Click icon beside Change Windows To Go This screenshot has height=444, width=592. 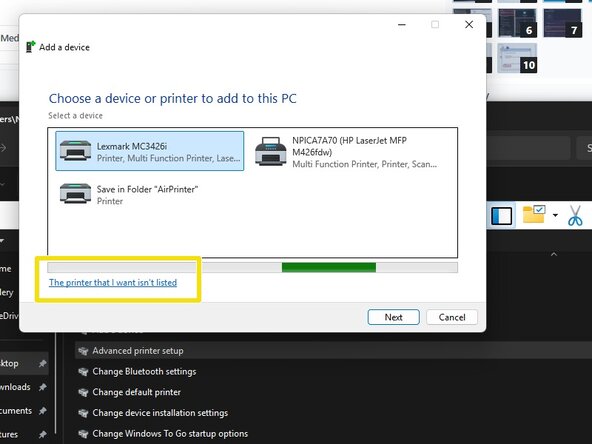coord(83,434)
